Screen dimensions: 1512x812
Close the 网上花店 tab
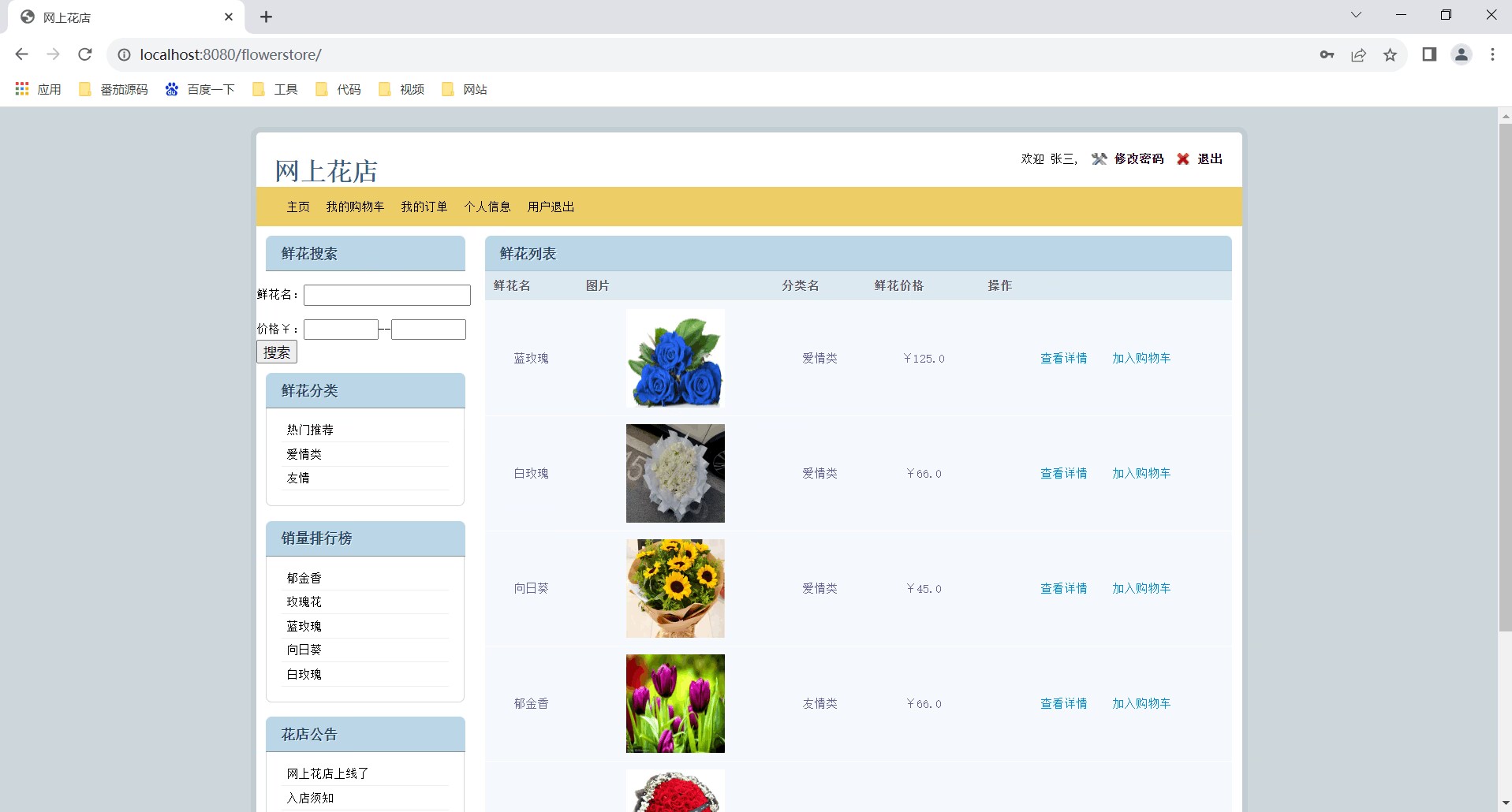229,17
